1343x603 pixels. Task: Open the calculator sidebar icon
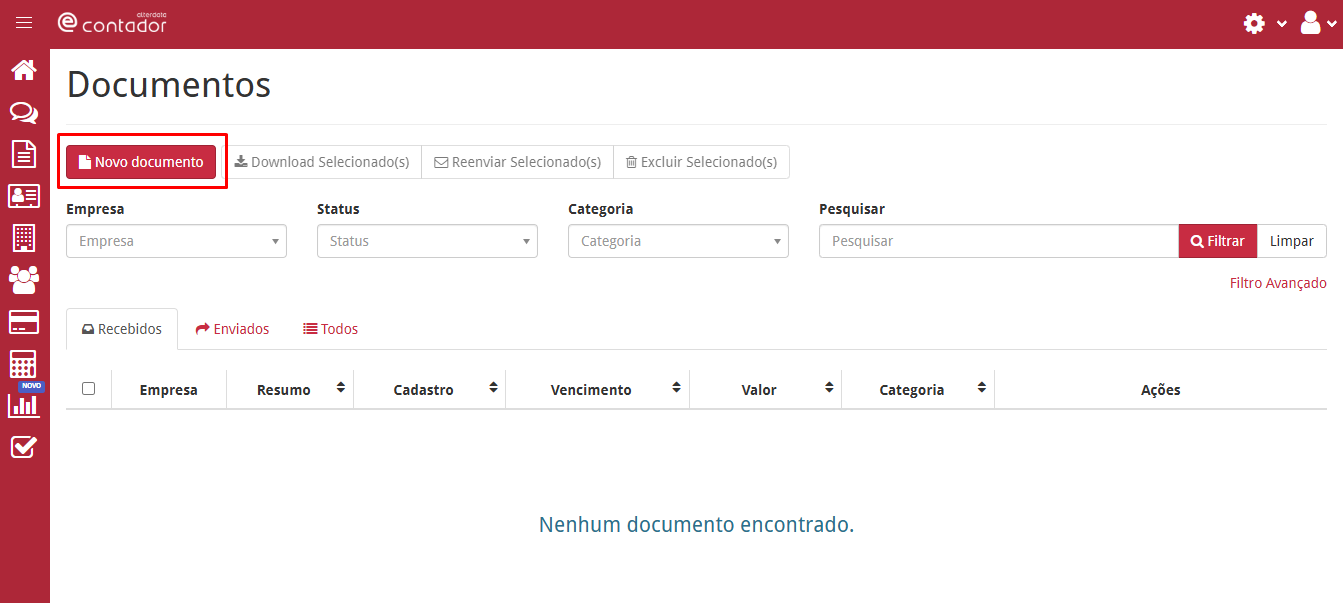[24, 364]
